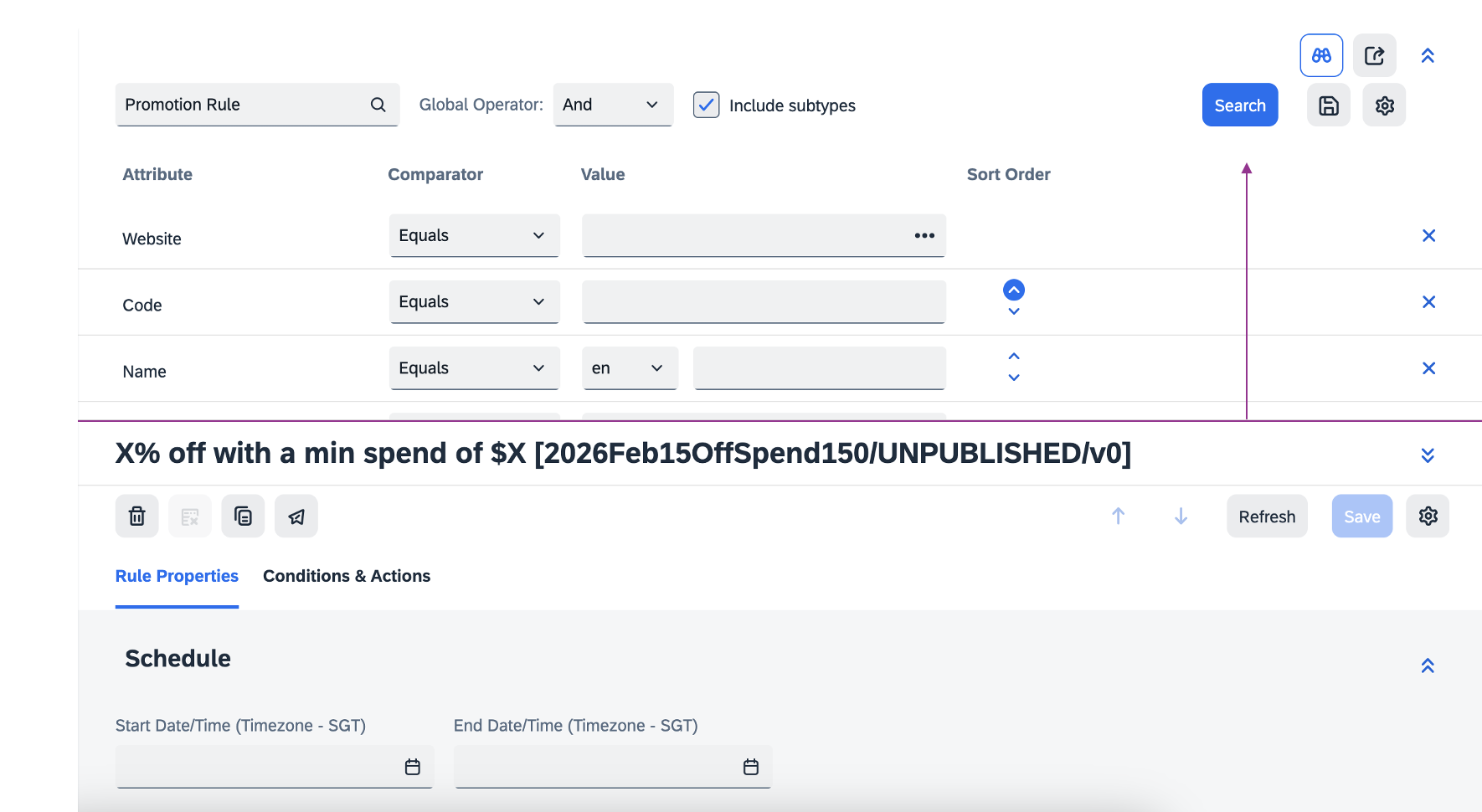The image size is (1482, 812).
Task: Select the Rule Properties tab
Action: click(x=177, y=576)
